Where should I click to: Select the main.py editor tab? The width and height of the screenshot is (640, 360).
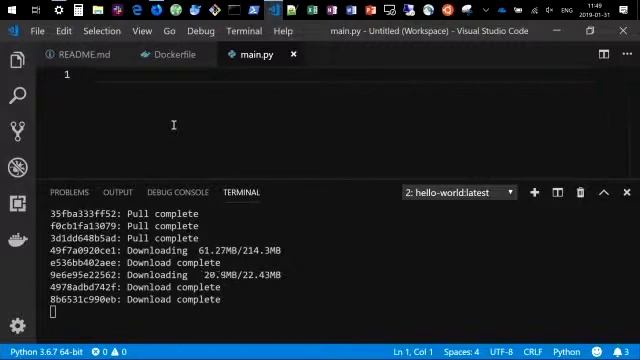(257, 54)
